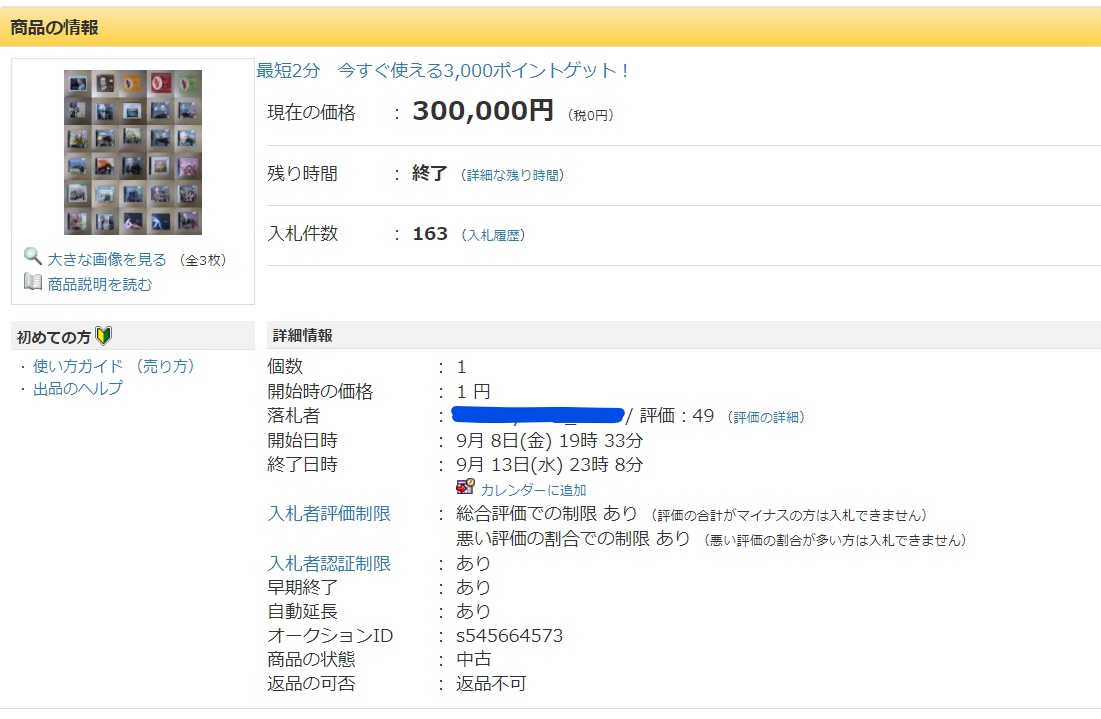Screen dimensions: 1101x719
Task: Click the 大きな画像を見る text link
Action: pyautogui.click(x=107, y=259)
